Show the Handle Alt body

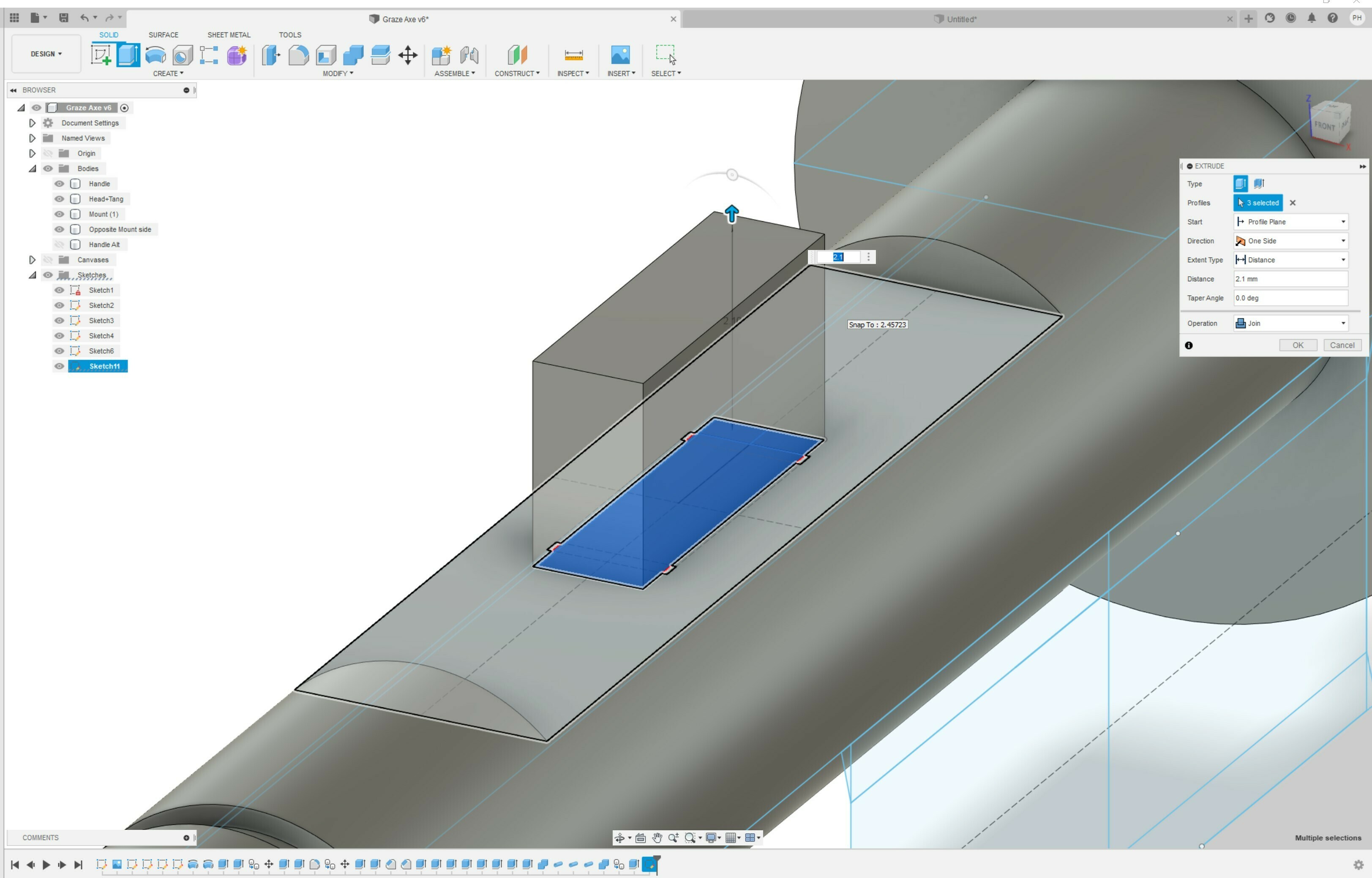tap(59, 245)
